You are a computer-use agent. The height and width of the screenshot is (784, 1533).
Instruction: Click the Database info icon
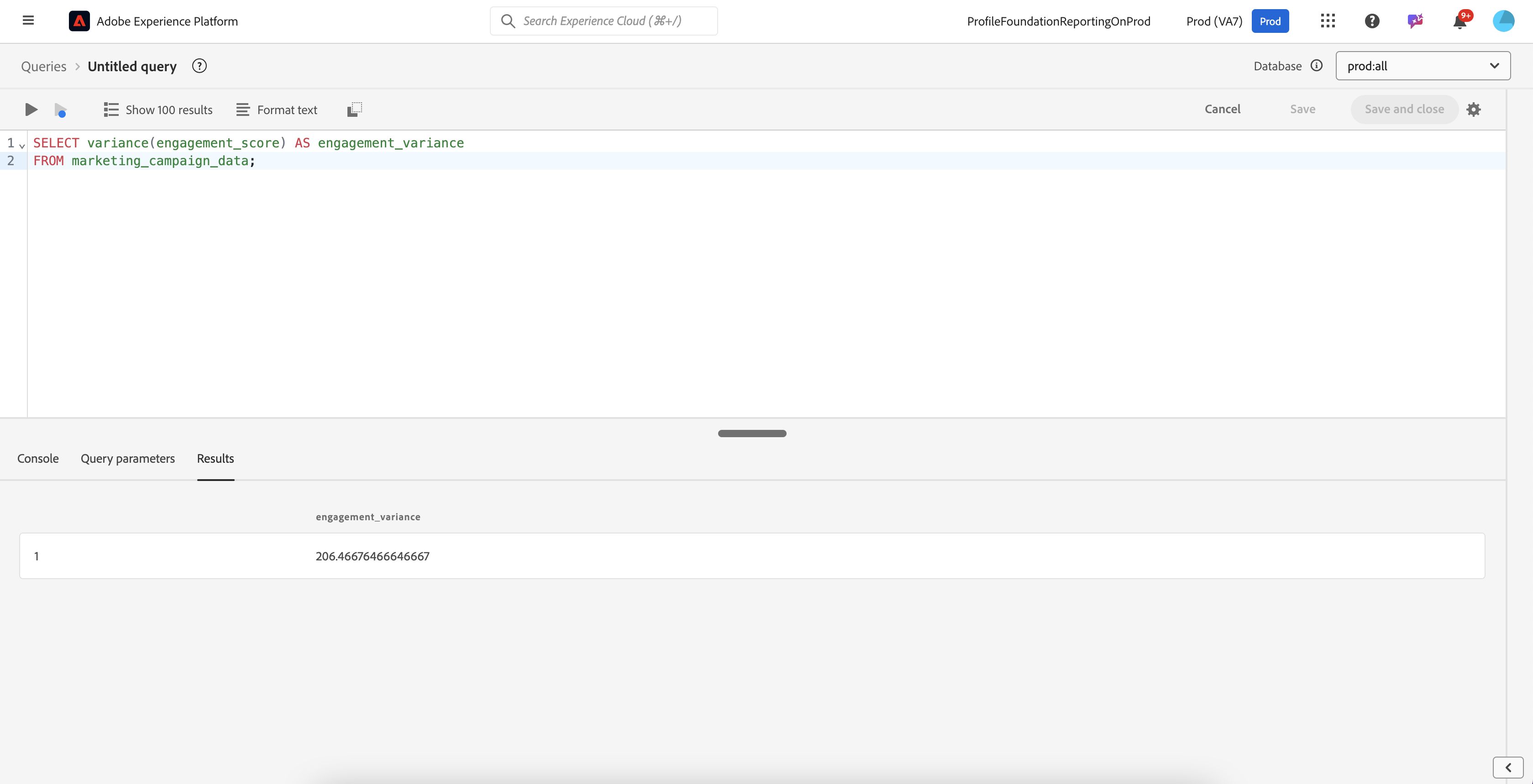[x=1317, y=66]
